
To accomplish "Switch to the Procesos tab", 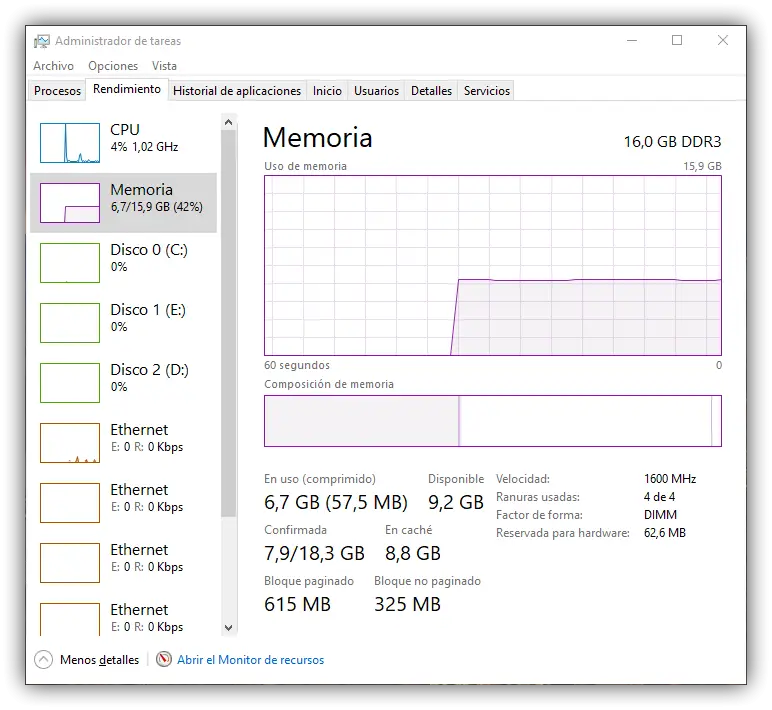I will (57, 91).
